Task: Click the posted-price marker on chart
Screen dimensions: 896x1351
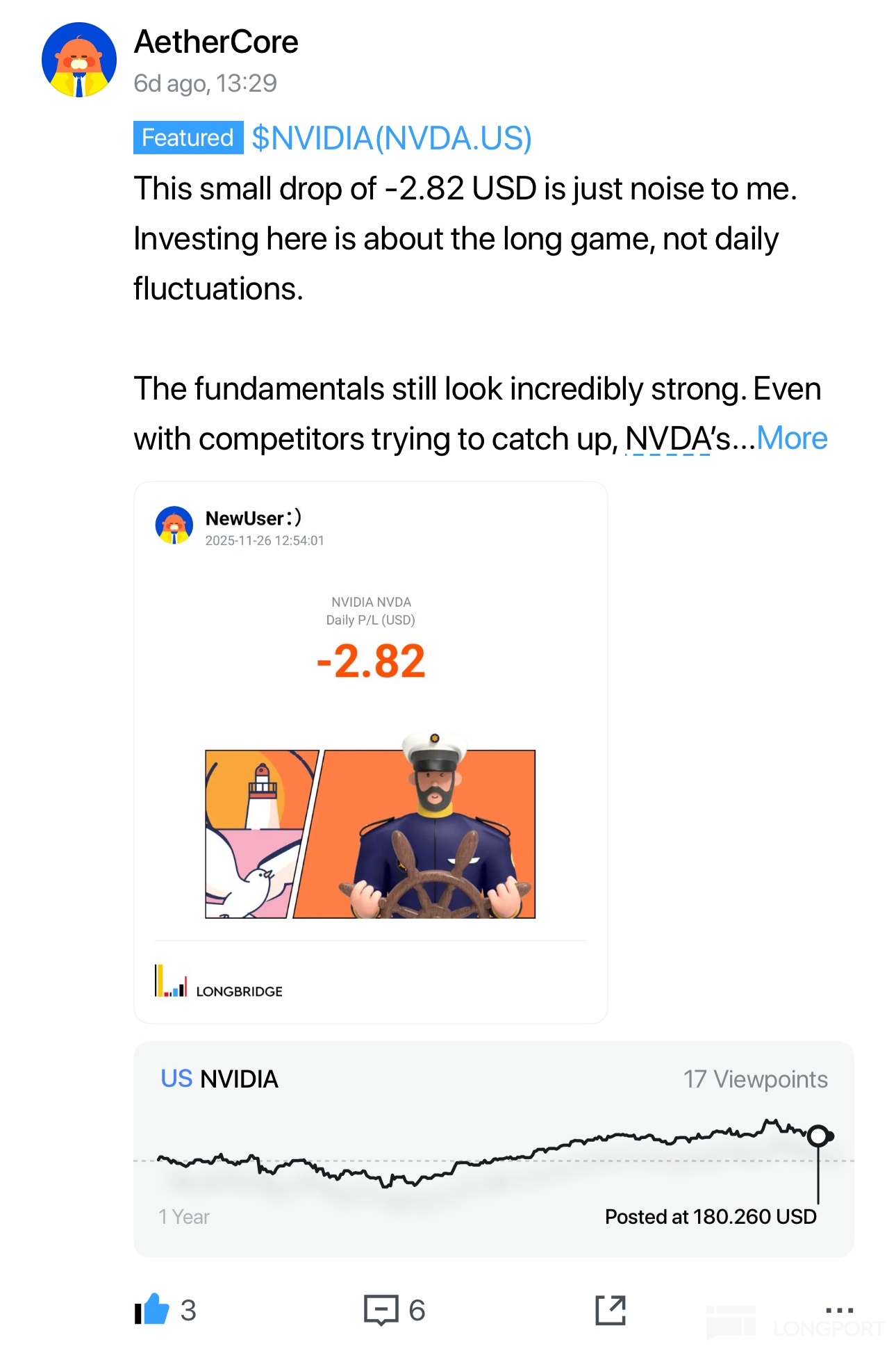Action: tap(819, 1136)
